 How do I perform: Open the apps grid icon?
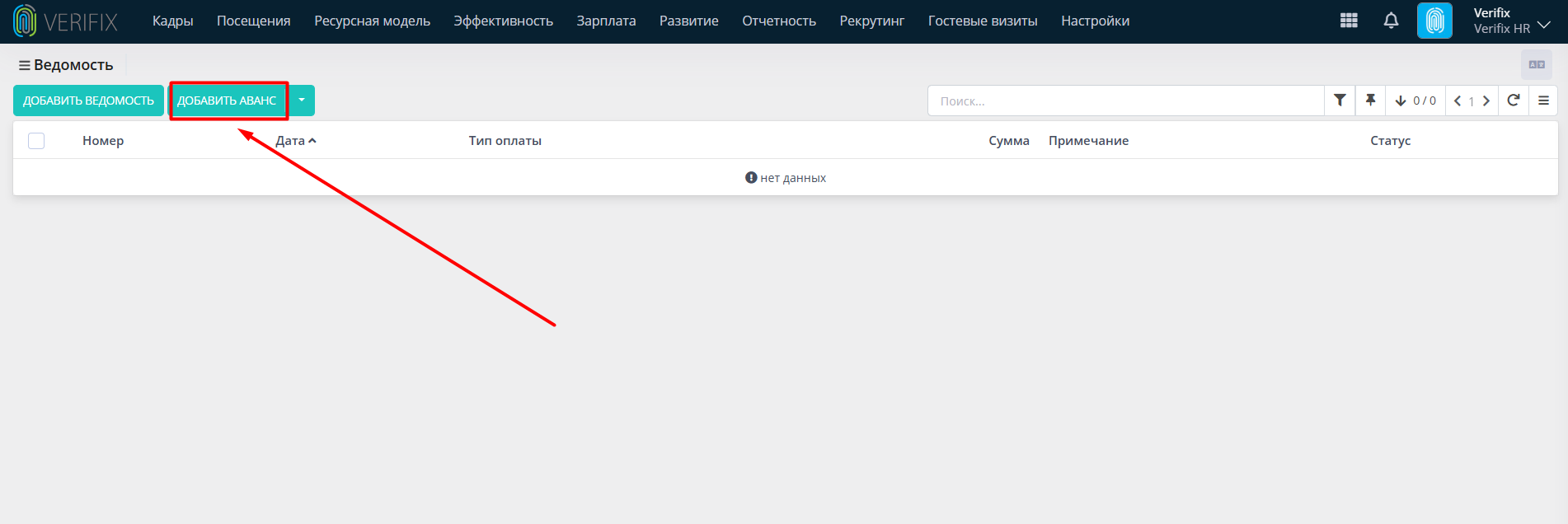tap(1349, 21)
